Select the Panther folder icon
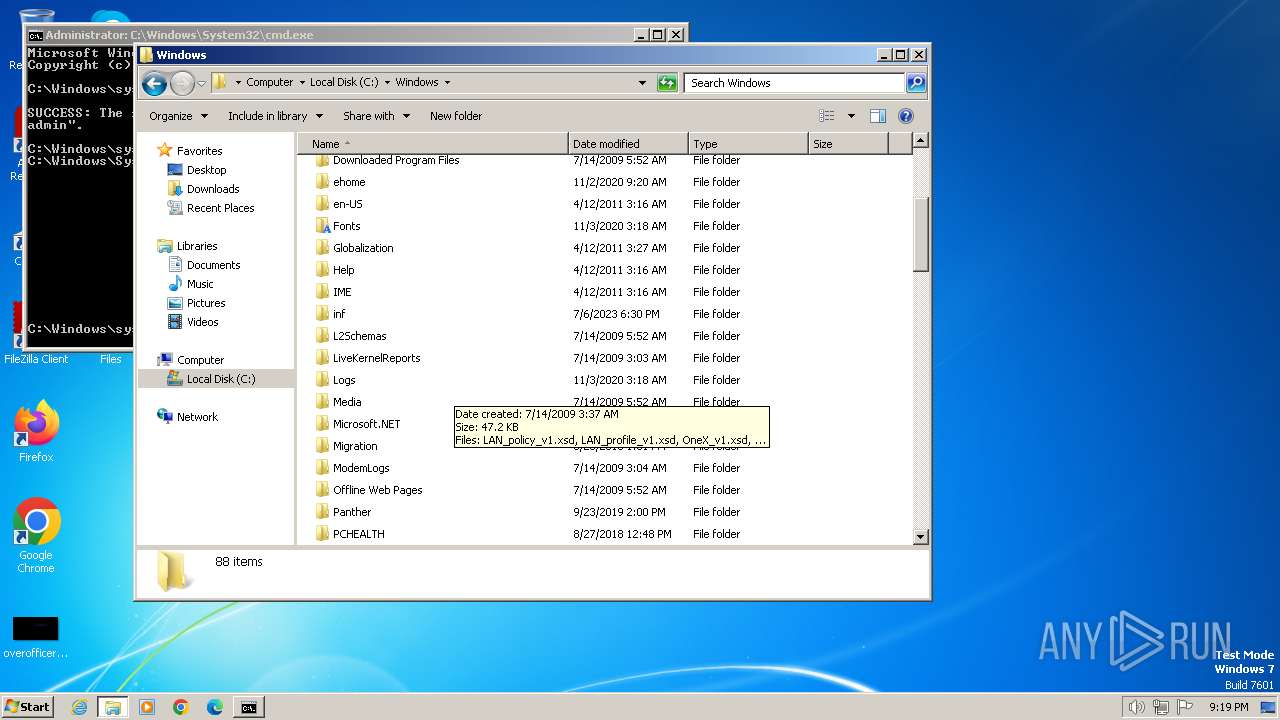This screenshot has width=1280, height=720. 322,512
